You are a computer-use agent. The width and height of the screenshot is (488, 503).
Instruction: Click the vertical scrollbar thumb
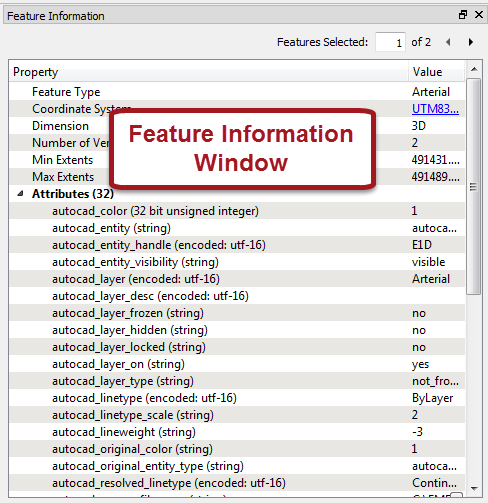click(474, 187)
